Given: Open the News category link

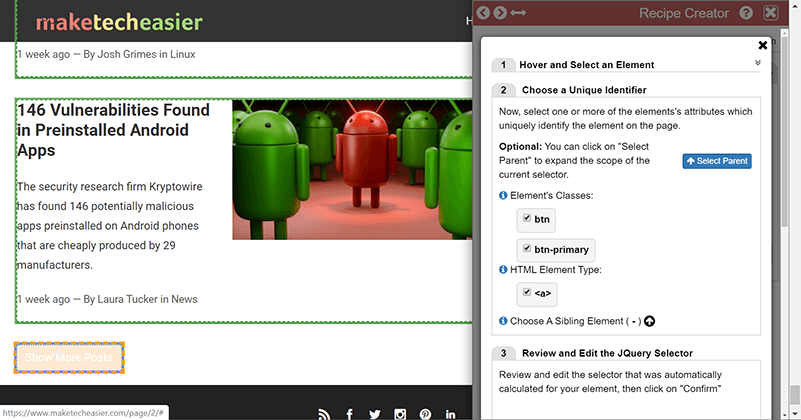Looking at the screenshot, I should (184, 299).
